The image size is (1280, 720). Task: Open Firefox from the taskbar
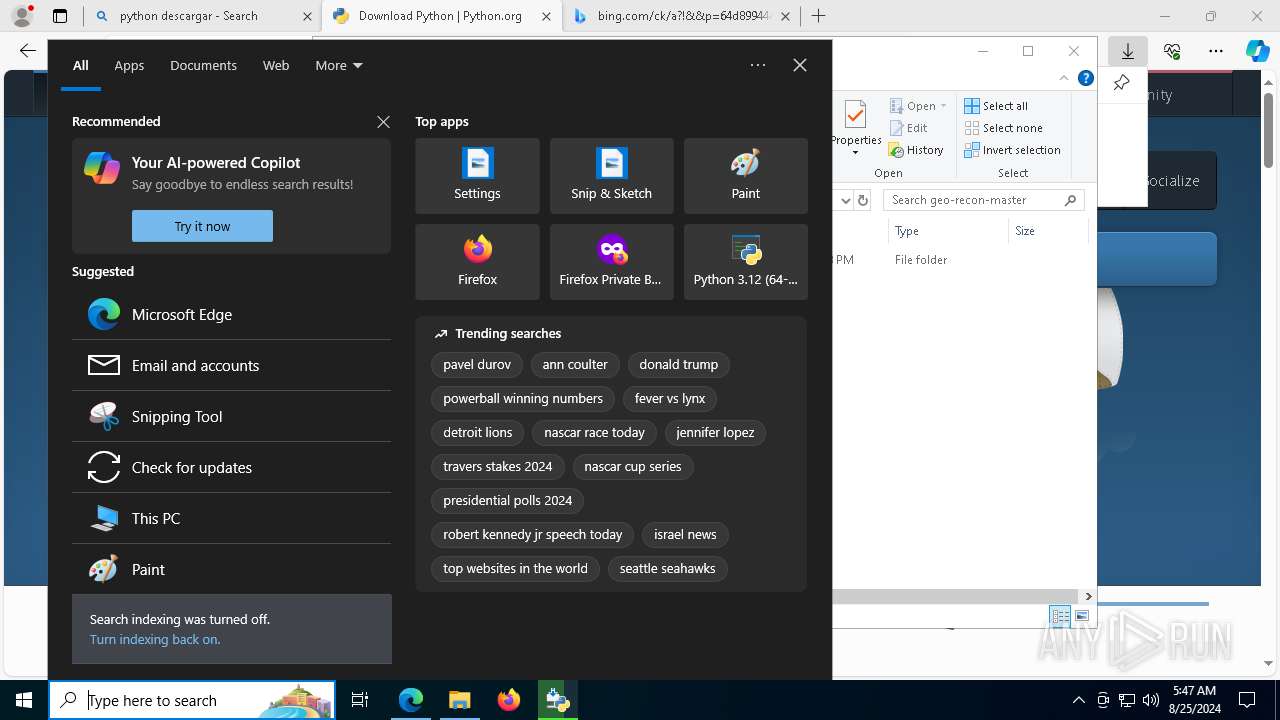pos(508,700)
